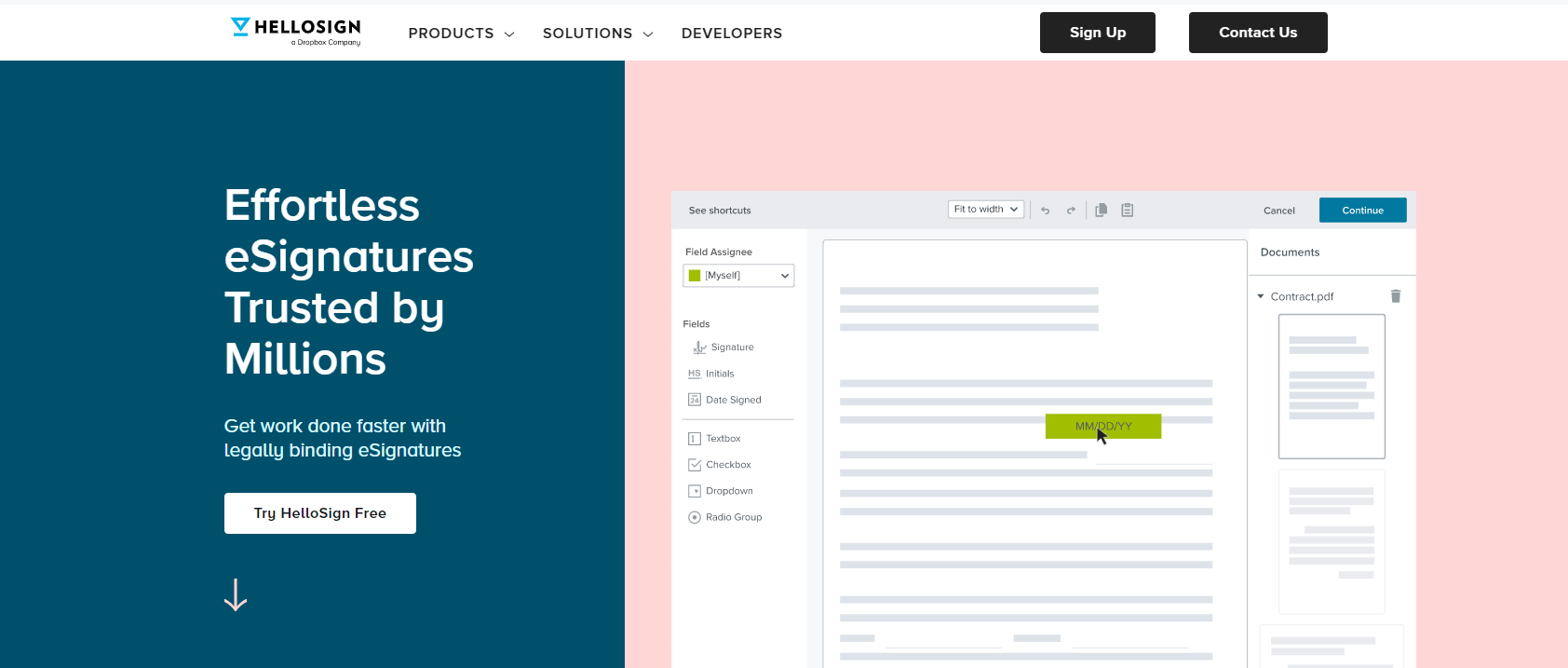Click the green assignee color swatch
The width and height of the screenshot is (1568, 668).
695,276
